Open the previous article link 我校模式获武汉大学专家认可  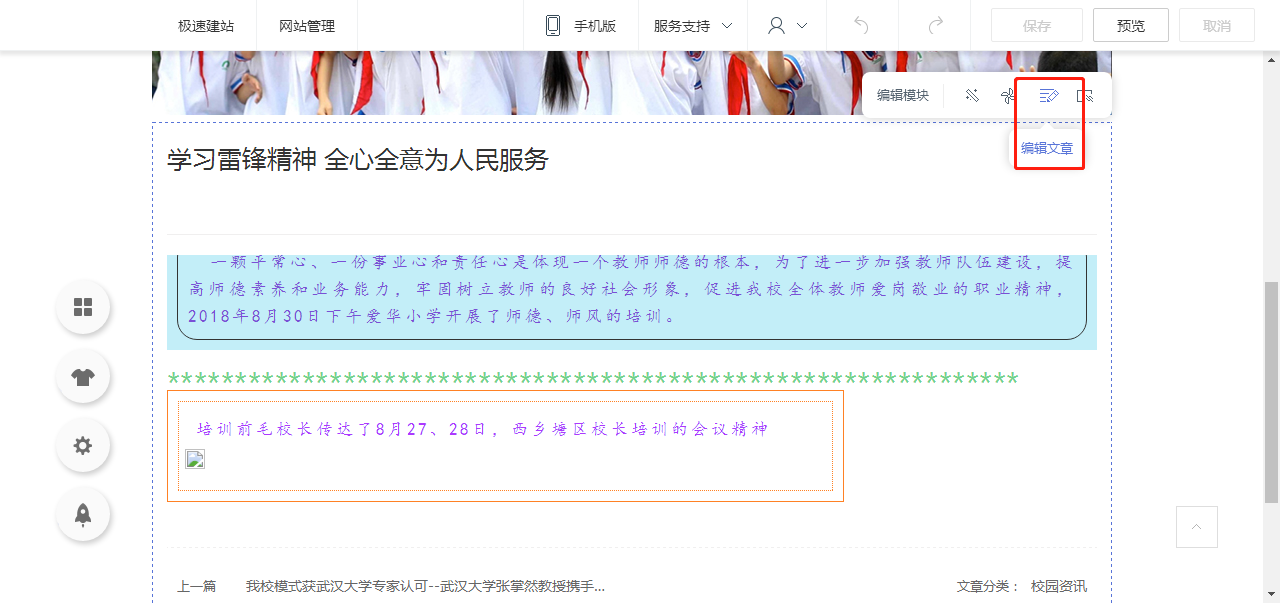point(425,586)
